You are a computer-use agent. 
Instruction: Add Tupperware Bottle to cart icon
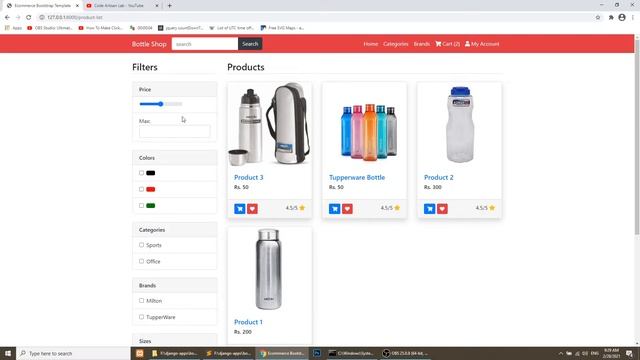334,209
